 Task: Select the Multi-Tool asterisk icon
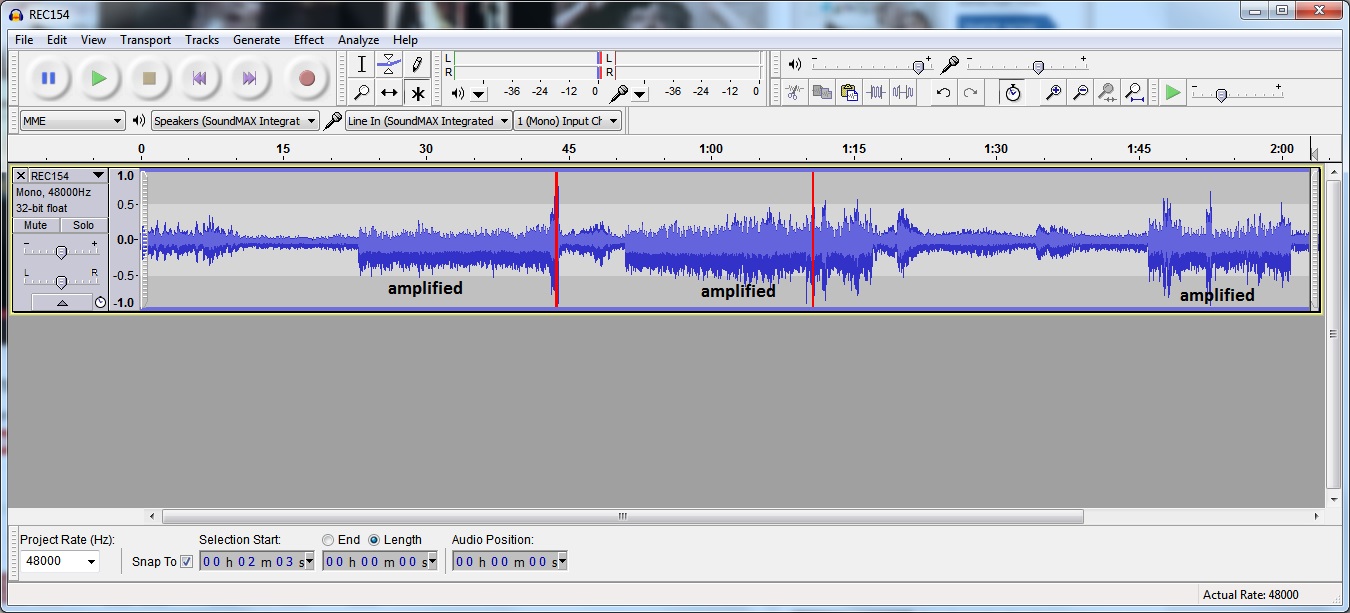(x=417, y=93)
